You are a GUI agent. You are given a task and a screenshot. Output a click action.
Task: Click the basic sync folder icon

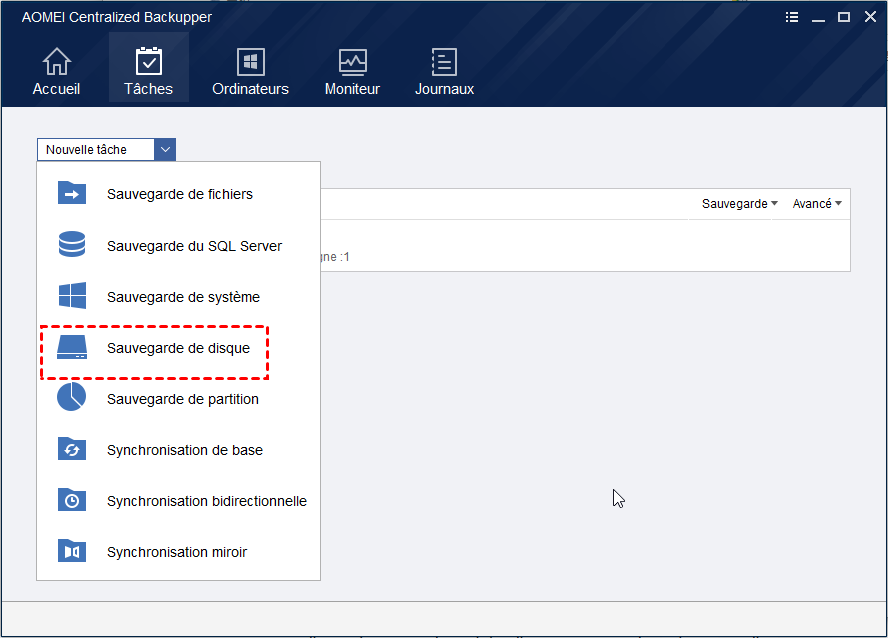[72, 449]
